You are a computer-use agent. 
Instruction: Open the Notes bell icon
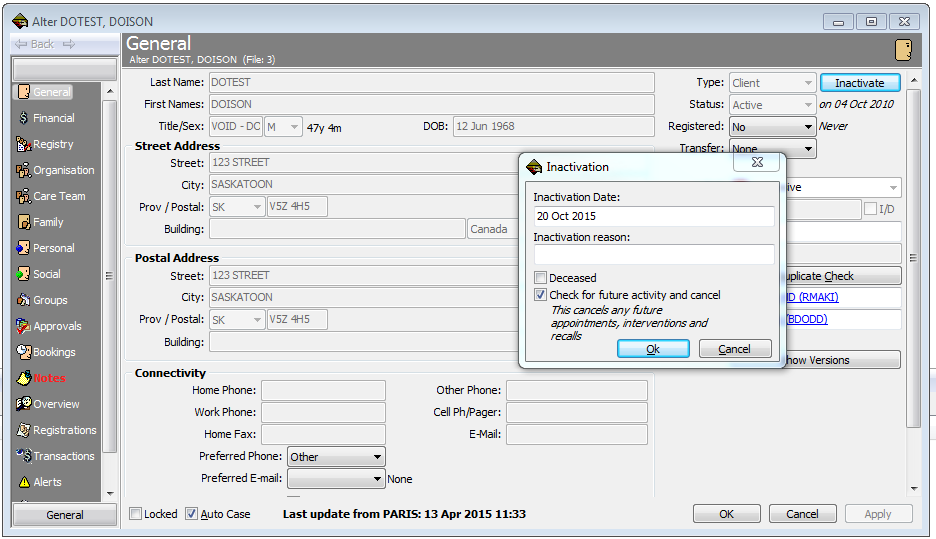(x=24, y=378)
